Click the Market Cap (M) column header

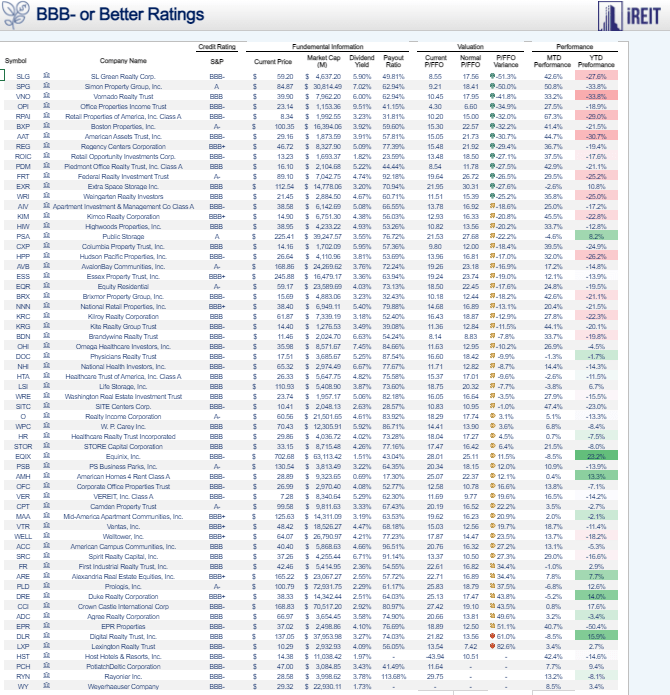point(323,61)
